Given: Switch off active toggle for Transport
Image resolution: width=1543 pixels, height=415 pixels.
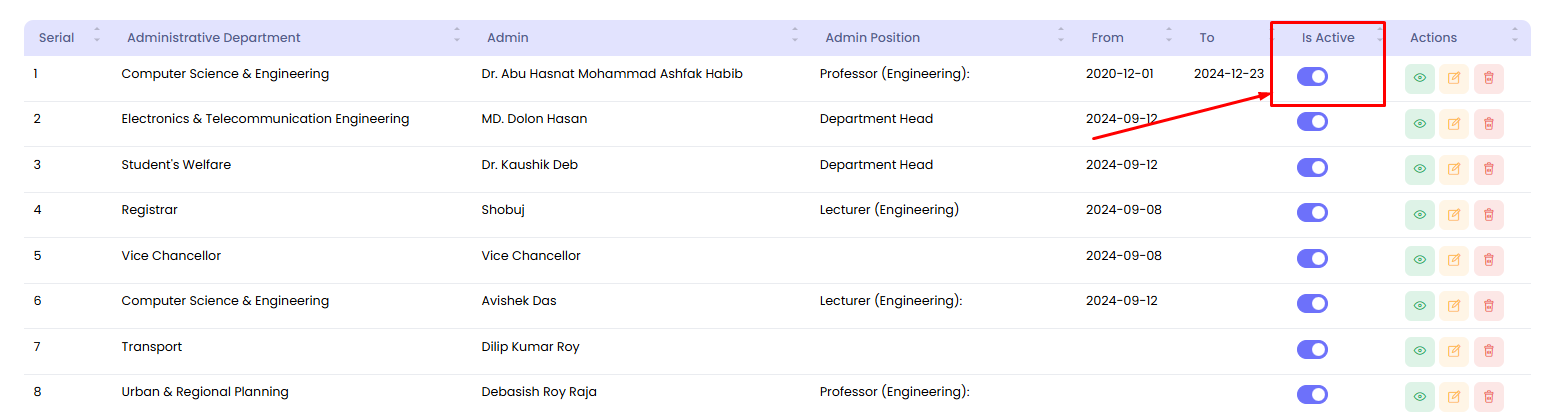Looking at the screenshot, I should pyautogui.click(x=1312, y=349).
